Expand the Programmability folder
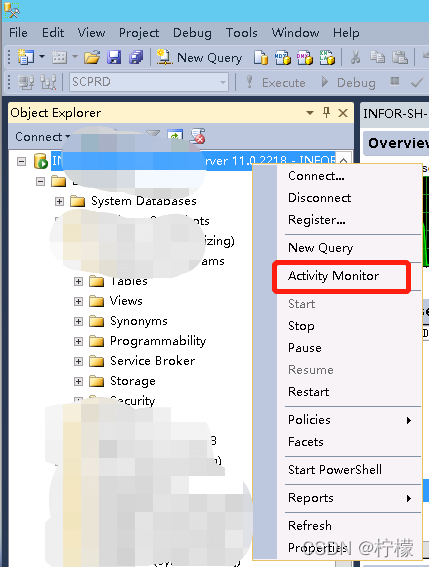This screenshot has width=429, height=567. 78,341
